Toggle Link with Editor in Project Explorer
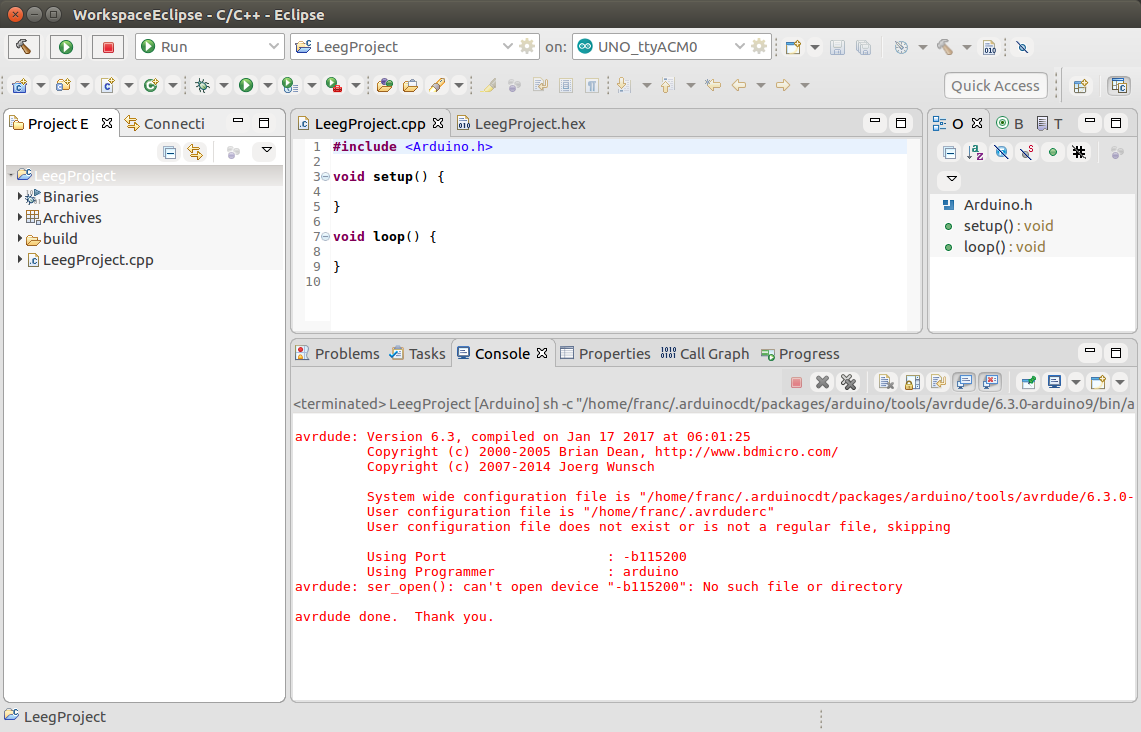The height and width of the screenshot is (732, 1141). pyautogui.click(x=195, y=152)
